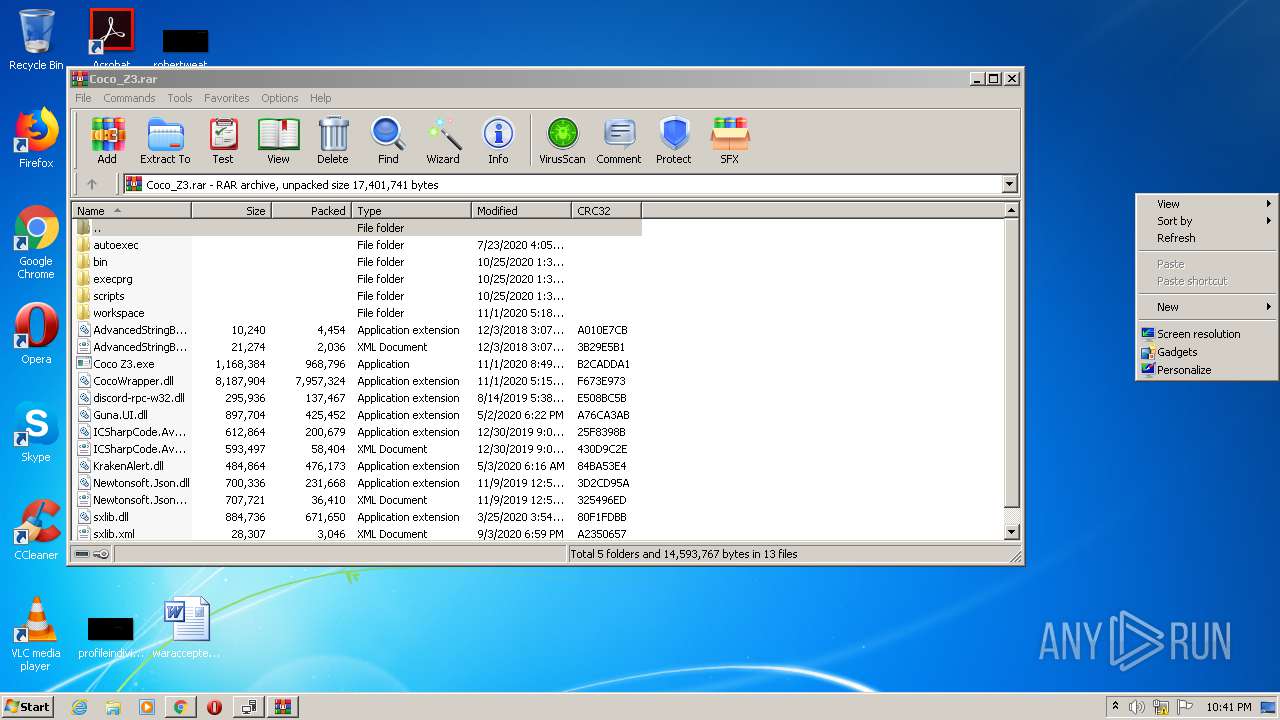This screenshot has width=1280, height=720.
Task: Go up one folder level arrow
Action: coord(92,184)
